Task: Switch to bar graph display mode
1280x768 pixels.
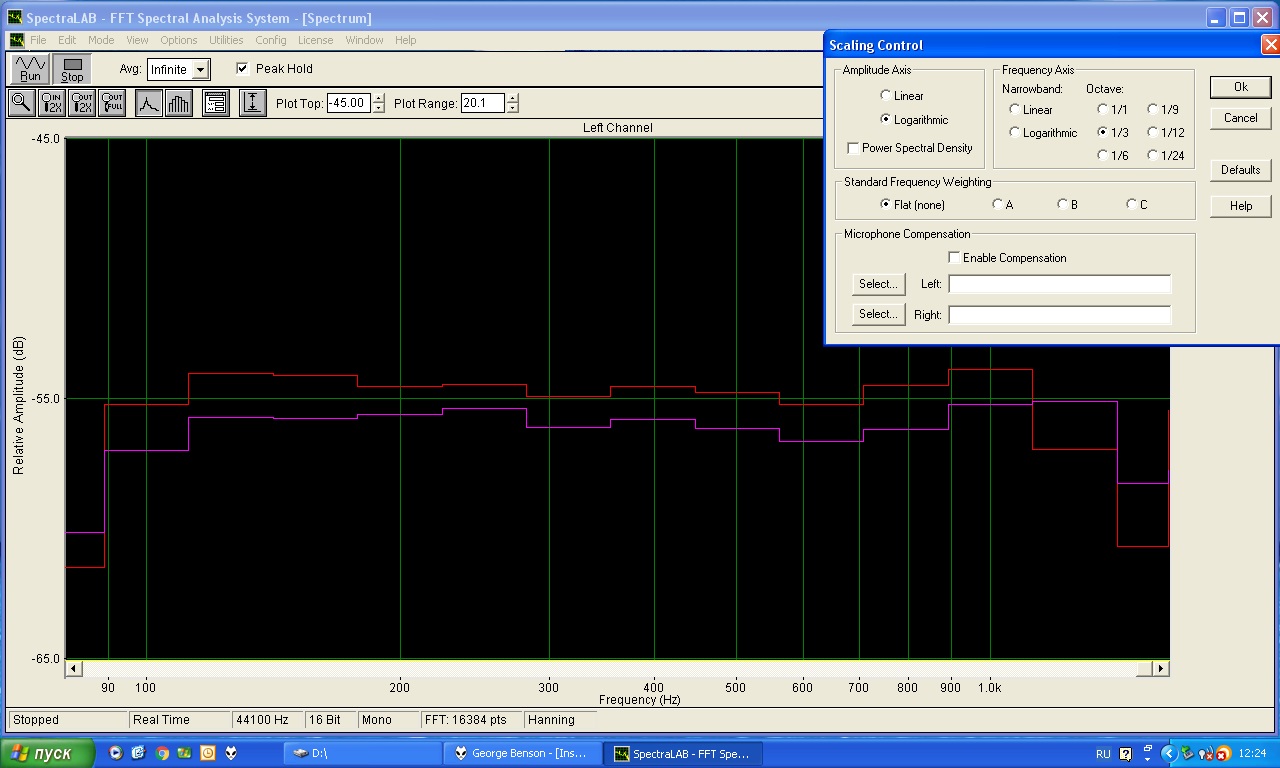Action: (179, 103)
